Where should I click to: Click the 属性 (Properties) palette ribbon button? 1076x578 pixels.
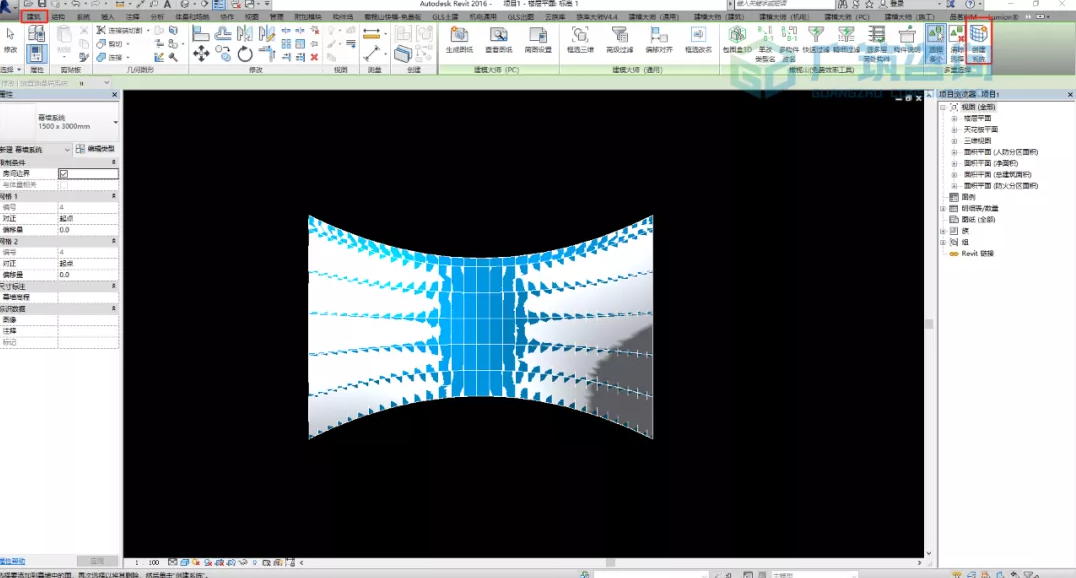pyautogui.click(x=36, y=54)
